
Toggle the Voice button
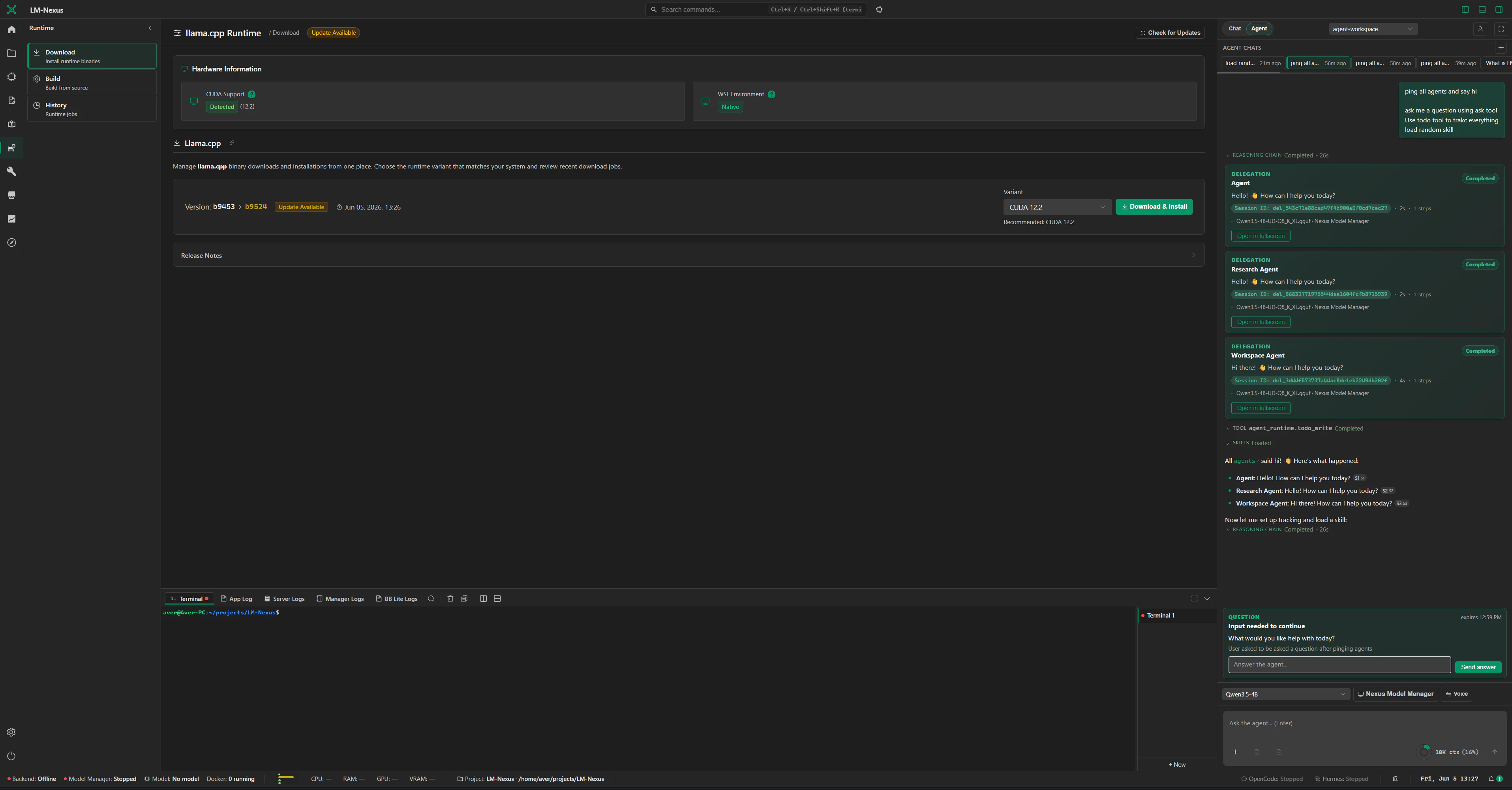click(1457, 694)
